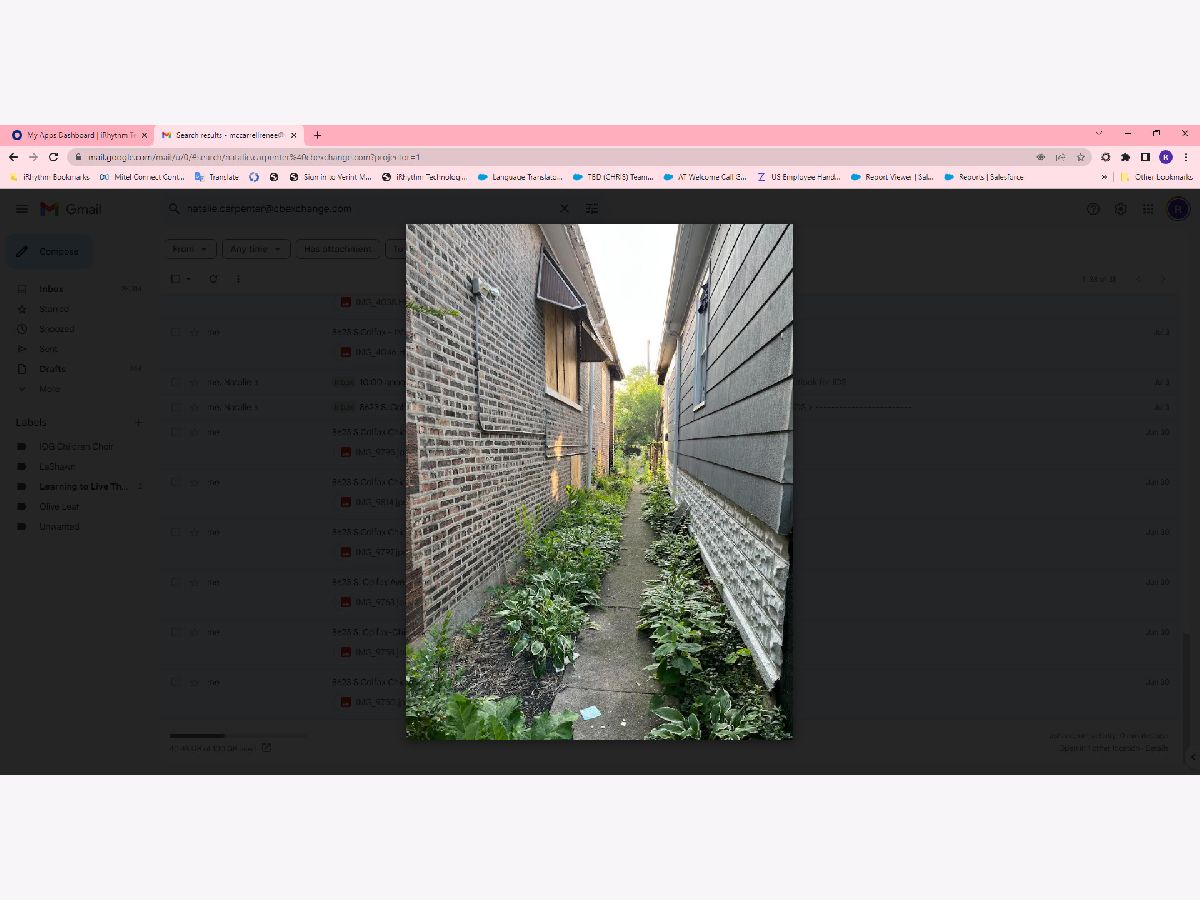Star the 10:00 email from me, Natalie
The width and height of the screenshot is (1200, 900).
(194, 382)
